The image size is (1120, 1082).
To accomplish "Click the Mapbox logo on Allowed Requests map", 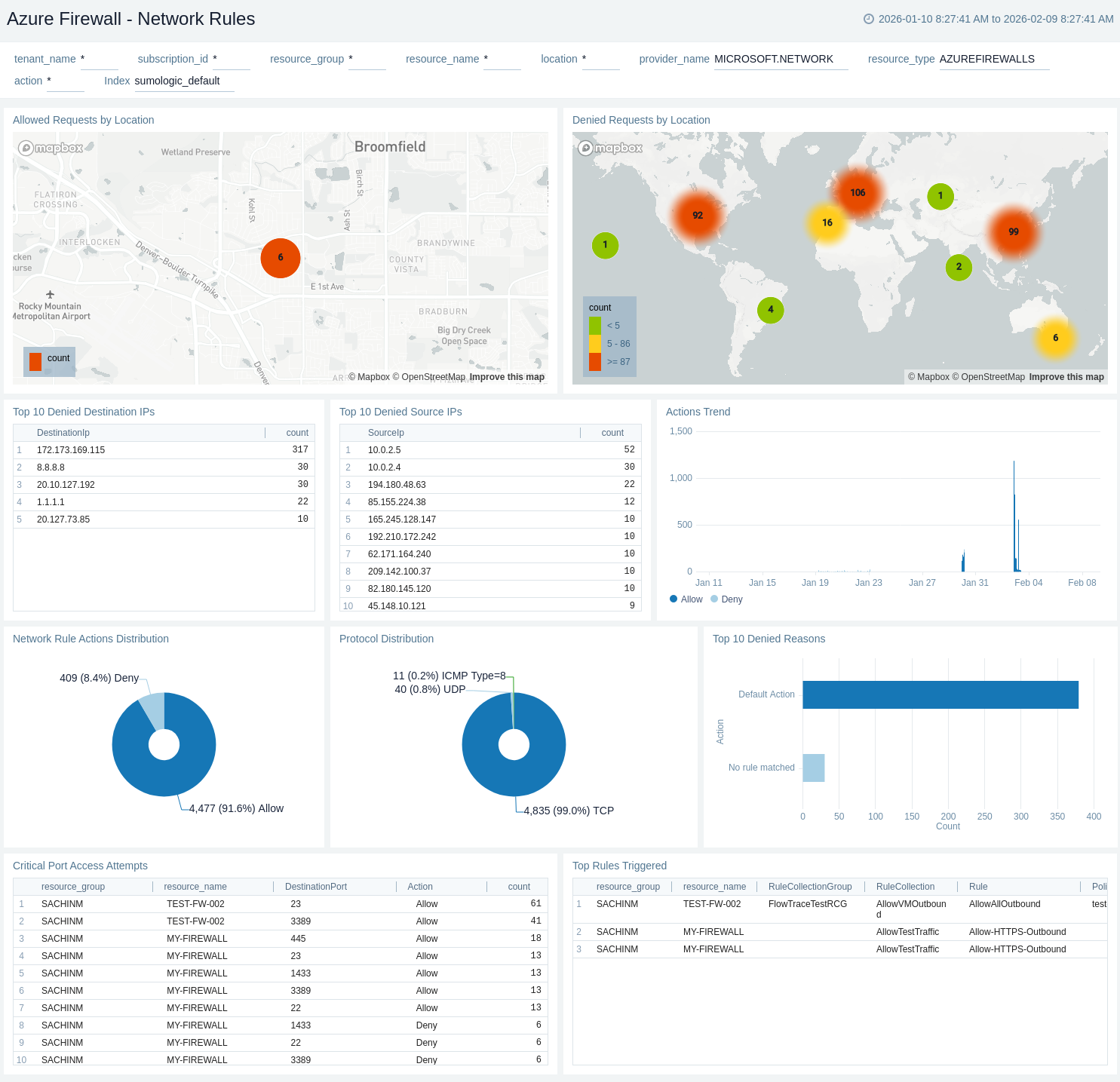I will (x=51, y=148).
